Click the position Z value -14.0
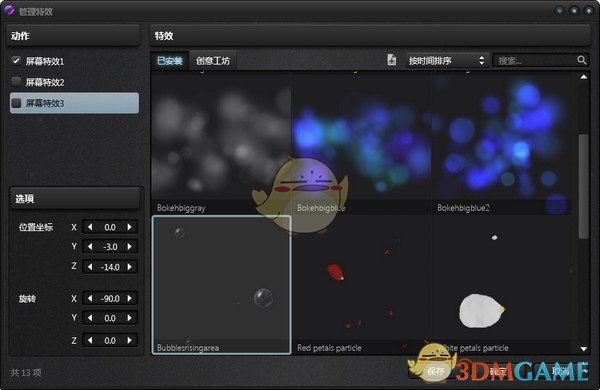 coord(110,267)
